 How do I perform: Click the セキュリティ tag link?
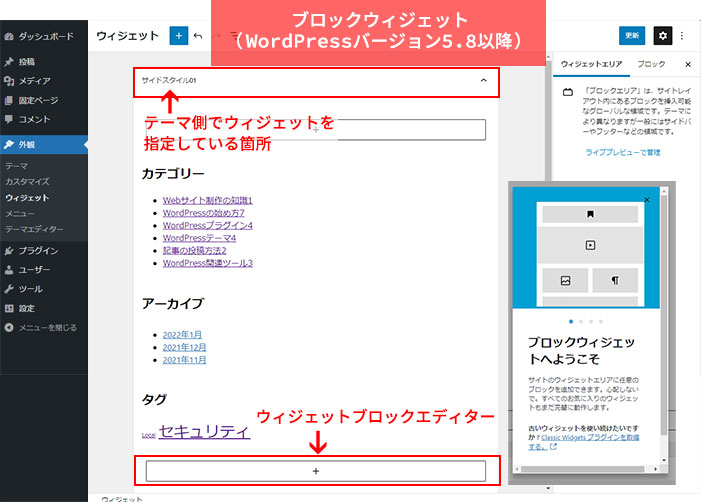(204, 431)
